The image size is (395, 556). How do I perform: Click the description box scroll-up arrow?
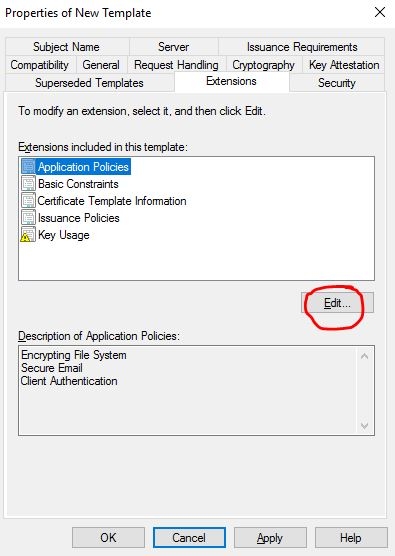click(365, 356)
